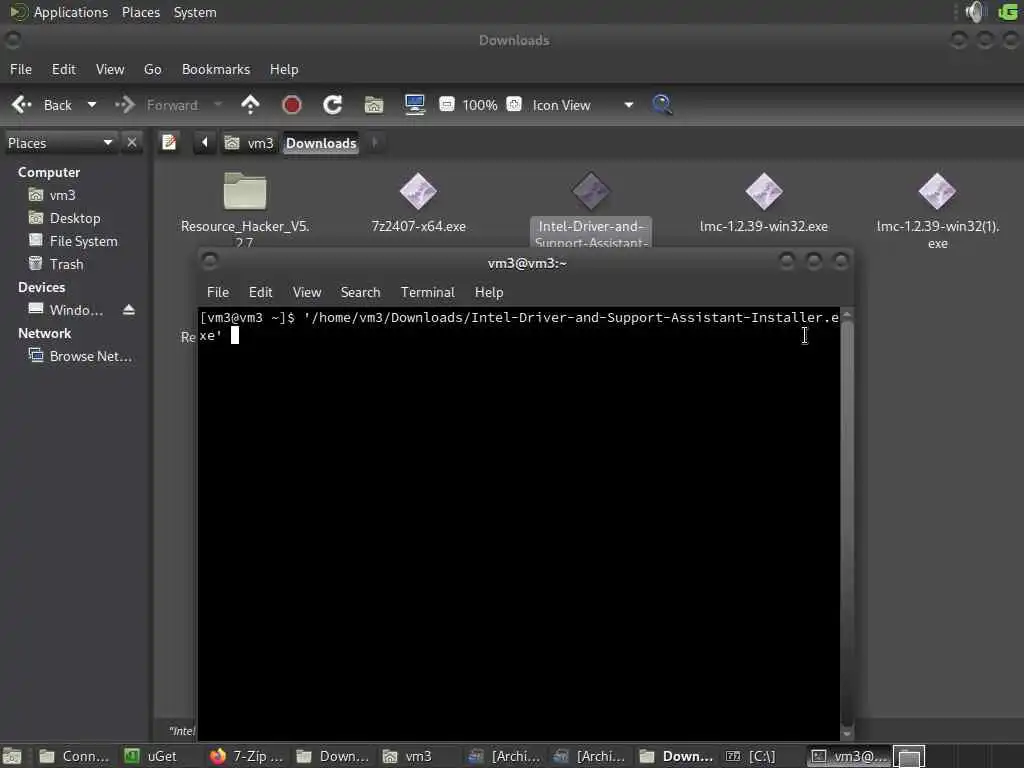Close the Places sidebar pane
The width and height of the screenshot is (1024, 768).
(132, 142)
